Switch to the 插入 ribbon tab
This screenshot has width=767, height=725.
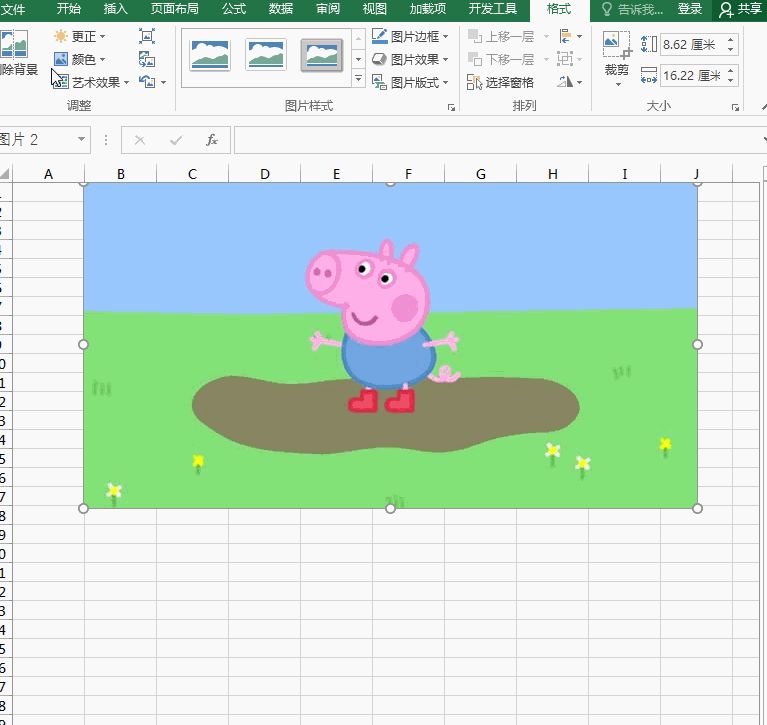pos(116,9)
